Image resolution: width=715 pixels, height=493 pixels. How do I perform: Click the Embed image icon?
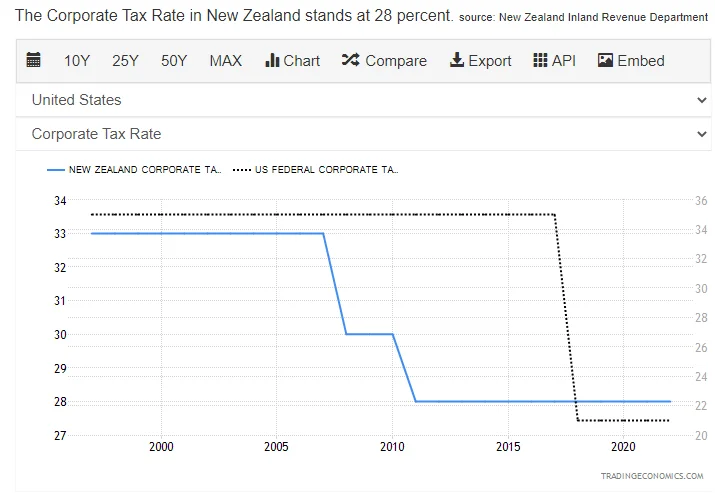pyautogui.click(x=605, y=60)
